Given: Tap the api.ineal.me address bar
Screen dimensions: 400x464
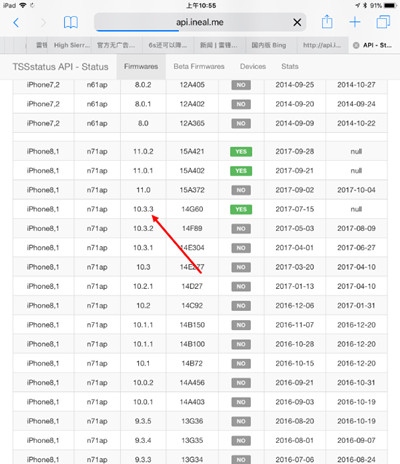Looking at the screenshot, I should pos(200,22).
